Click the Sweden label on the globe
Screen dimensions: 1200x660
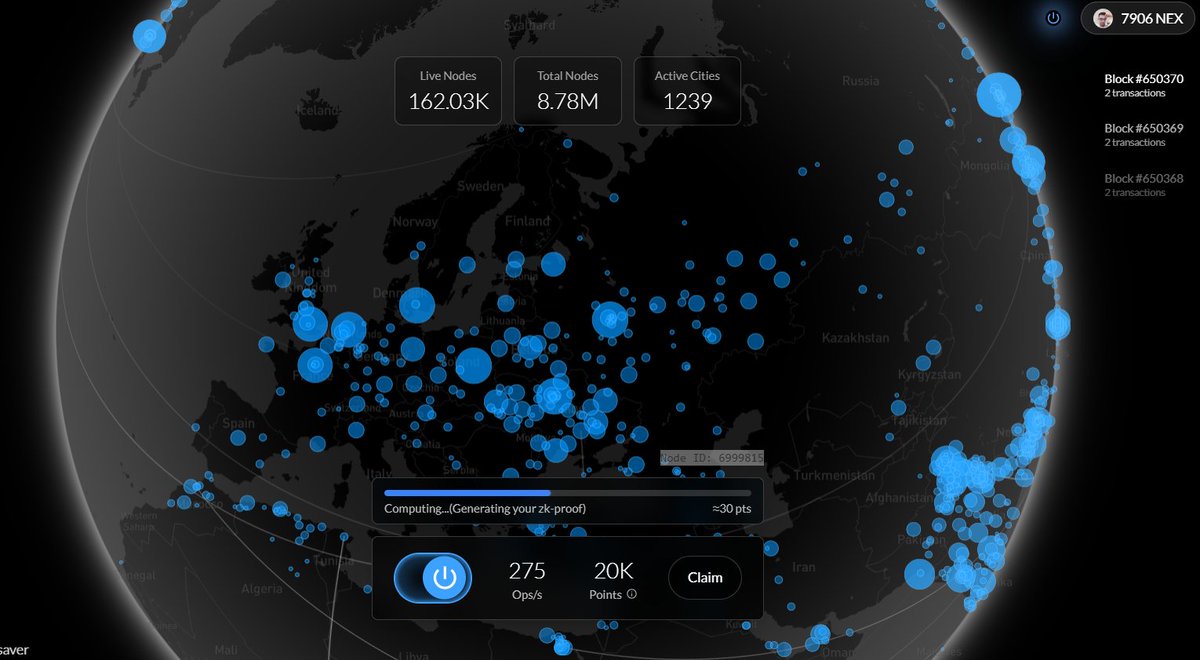pos(480,186)
